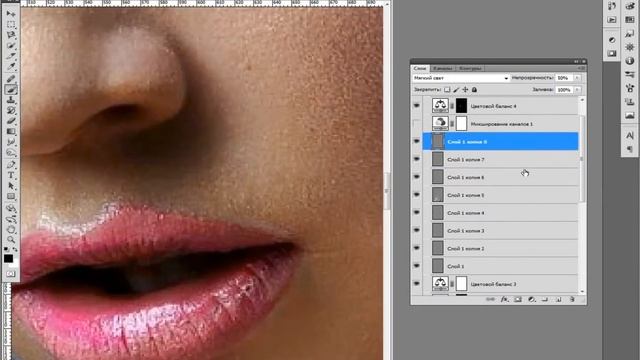The height and width of the screenshot is (360, 640).
Task: Select the Rectangular Marquee tool
Action: tap(11, 25)
